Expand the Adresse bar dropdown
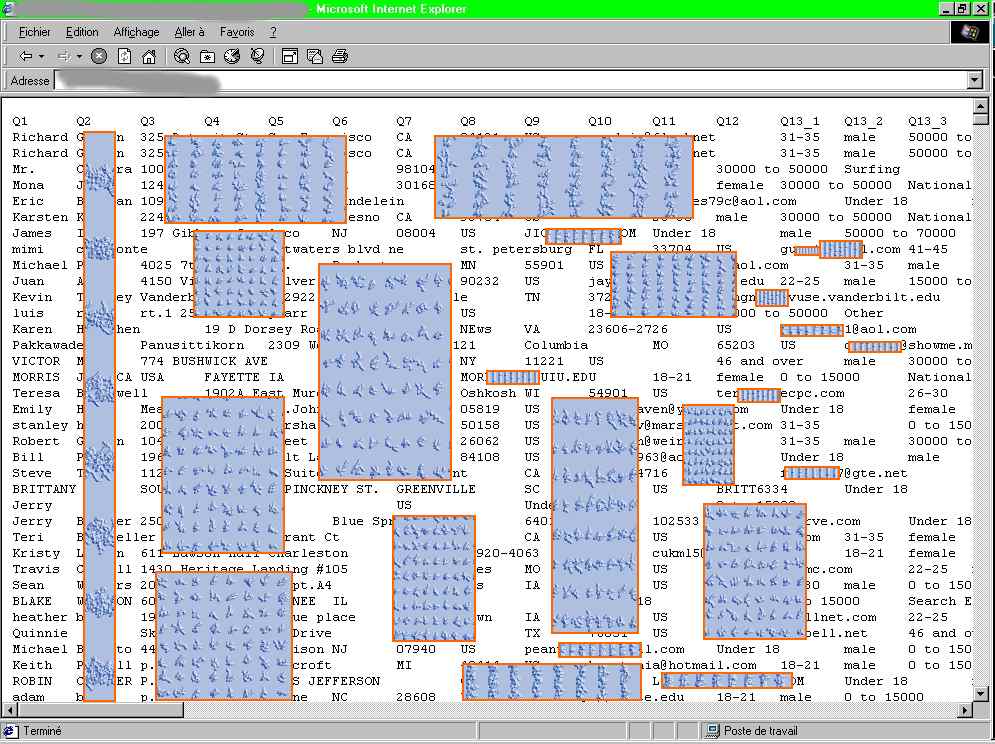 click(975, 81)
